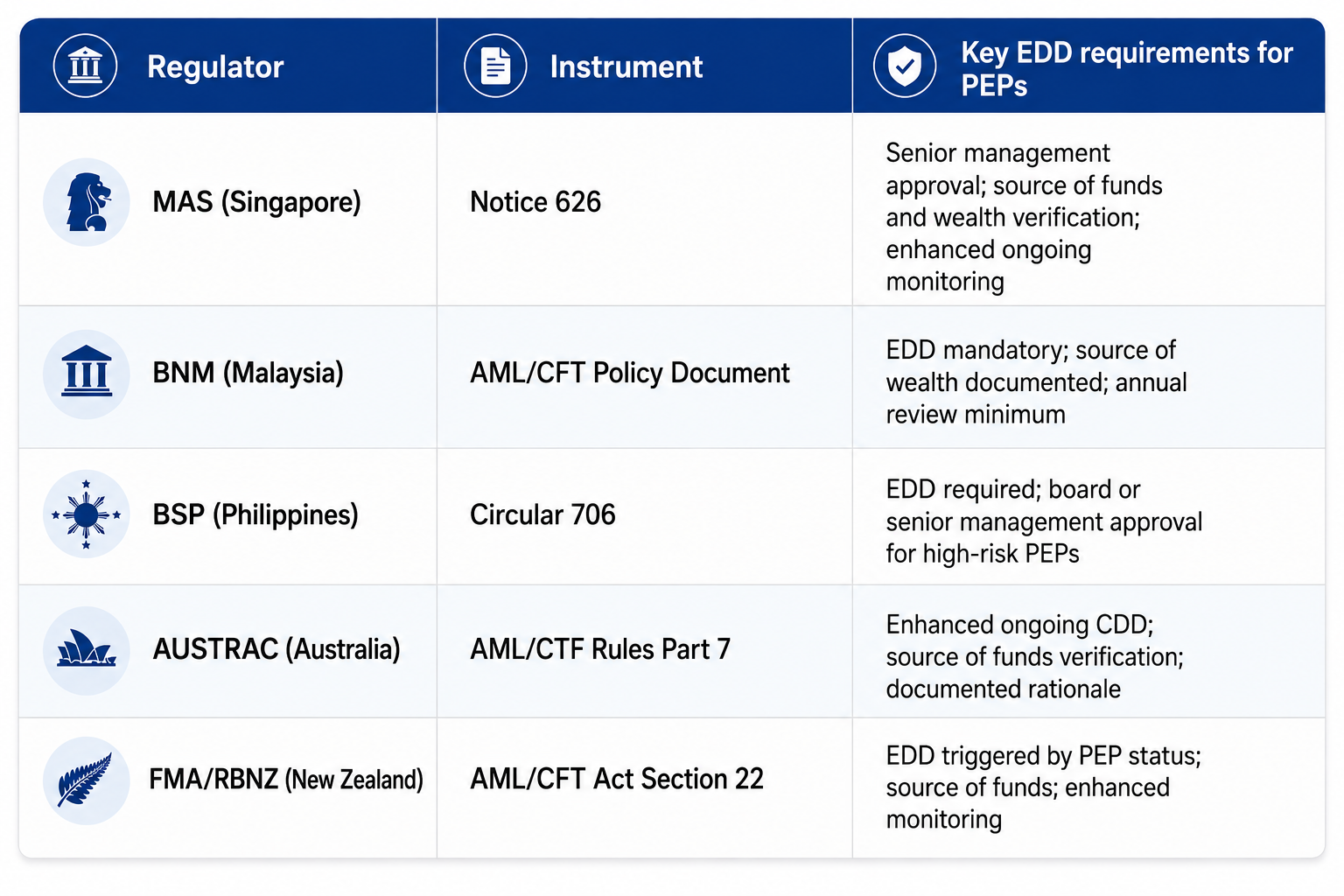This screenshot has width=1344, height=896.
Task: Click the sun and stars icon for BSP
Action: point(87,514)
